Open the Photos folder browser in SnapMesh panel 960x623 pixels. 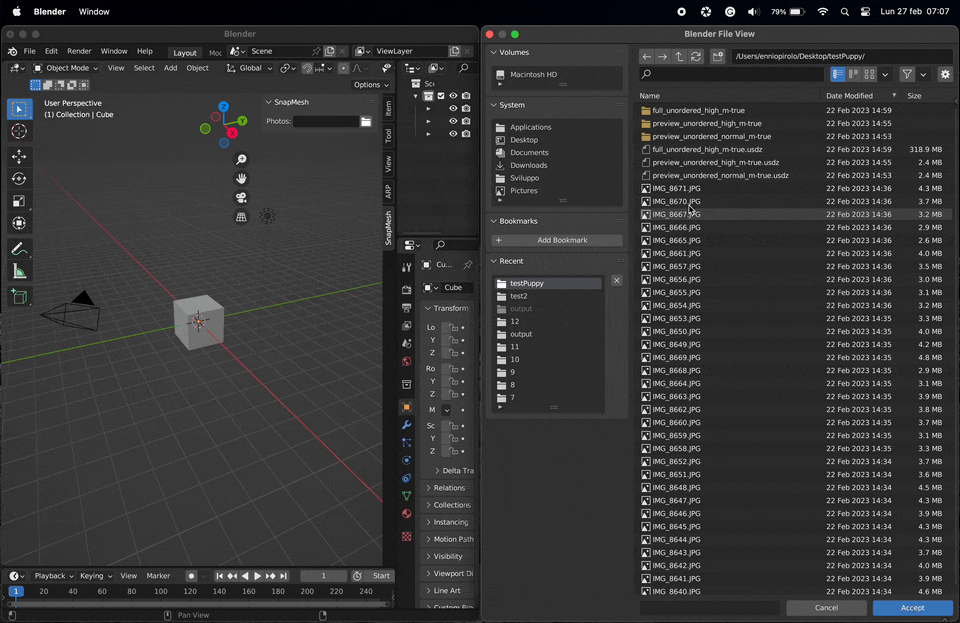(366, 121)
